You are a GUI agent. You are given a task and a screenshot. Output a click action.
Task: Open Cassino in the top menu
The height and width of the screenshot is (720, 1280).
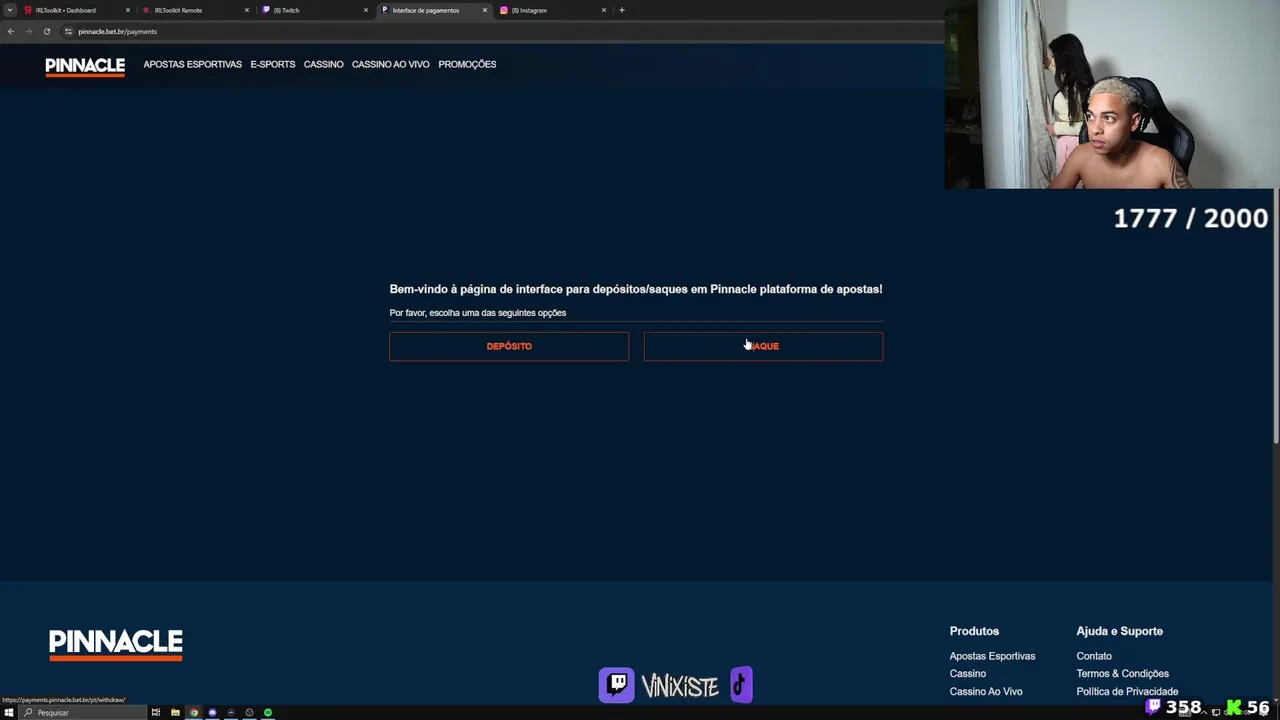pos(323,64)
